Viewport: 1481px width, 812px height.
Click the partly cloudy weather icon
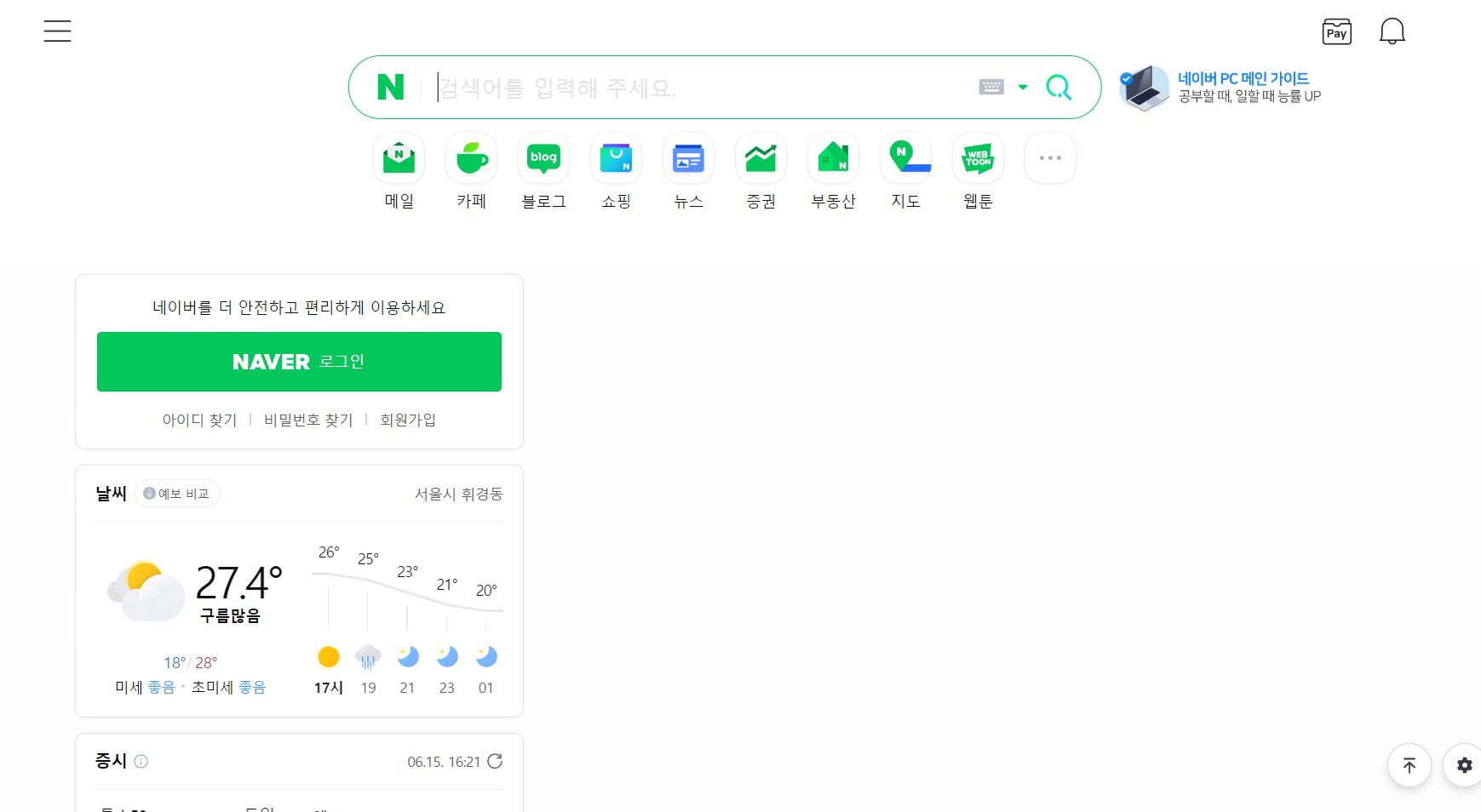pyautogui.click(x=146, y=591)
